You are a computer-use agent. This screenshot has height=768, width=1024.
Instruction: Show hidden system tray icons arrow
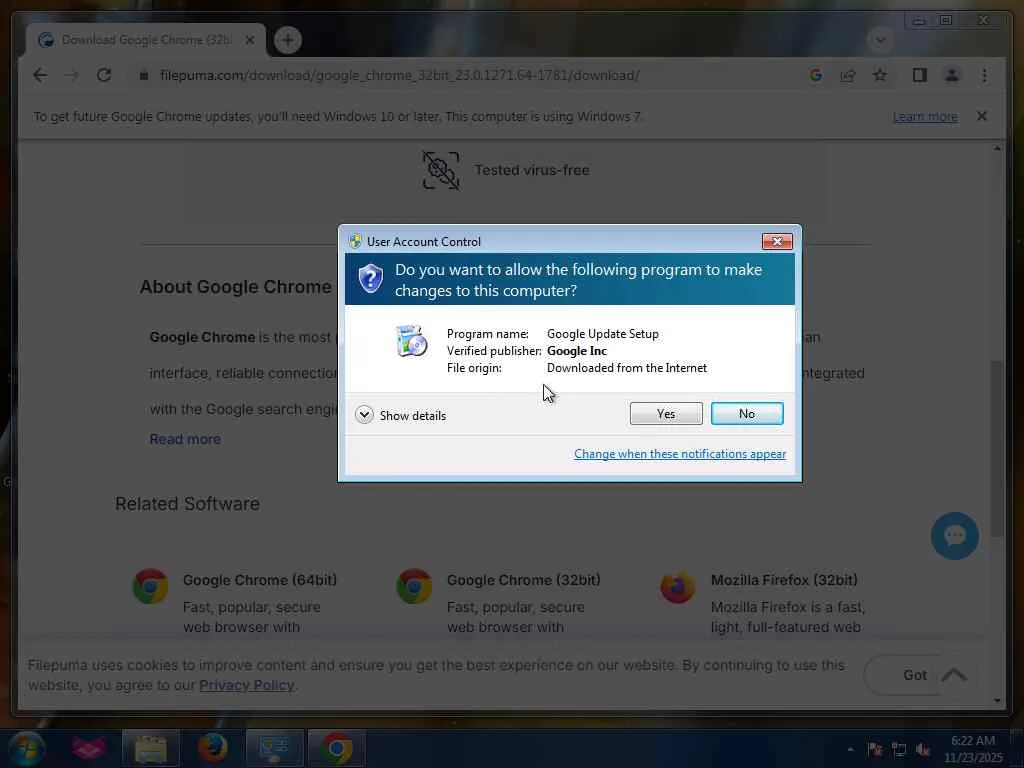(850, 750)
